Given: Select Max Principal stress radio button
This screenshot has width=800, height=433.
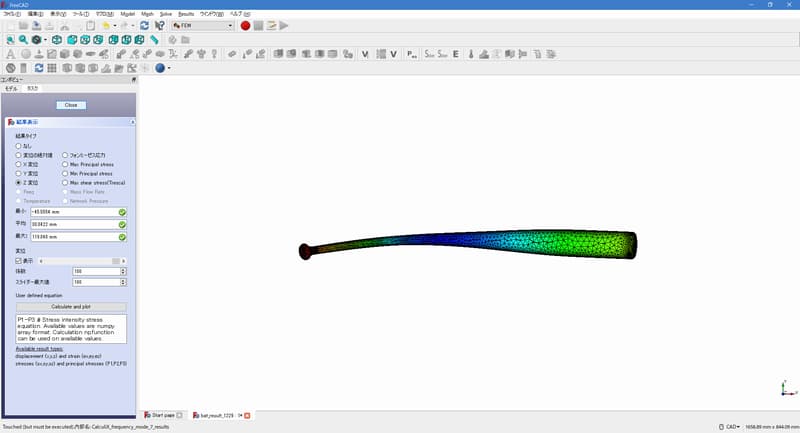Looking at the screenshot, I should tap(65, 164).
